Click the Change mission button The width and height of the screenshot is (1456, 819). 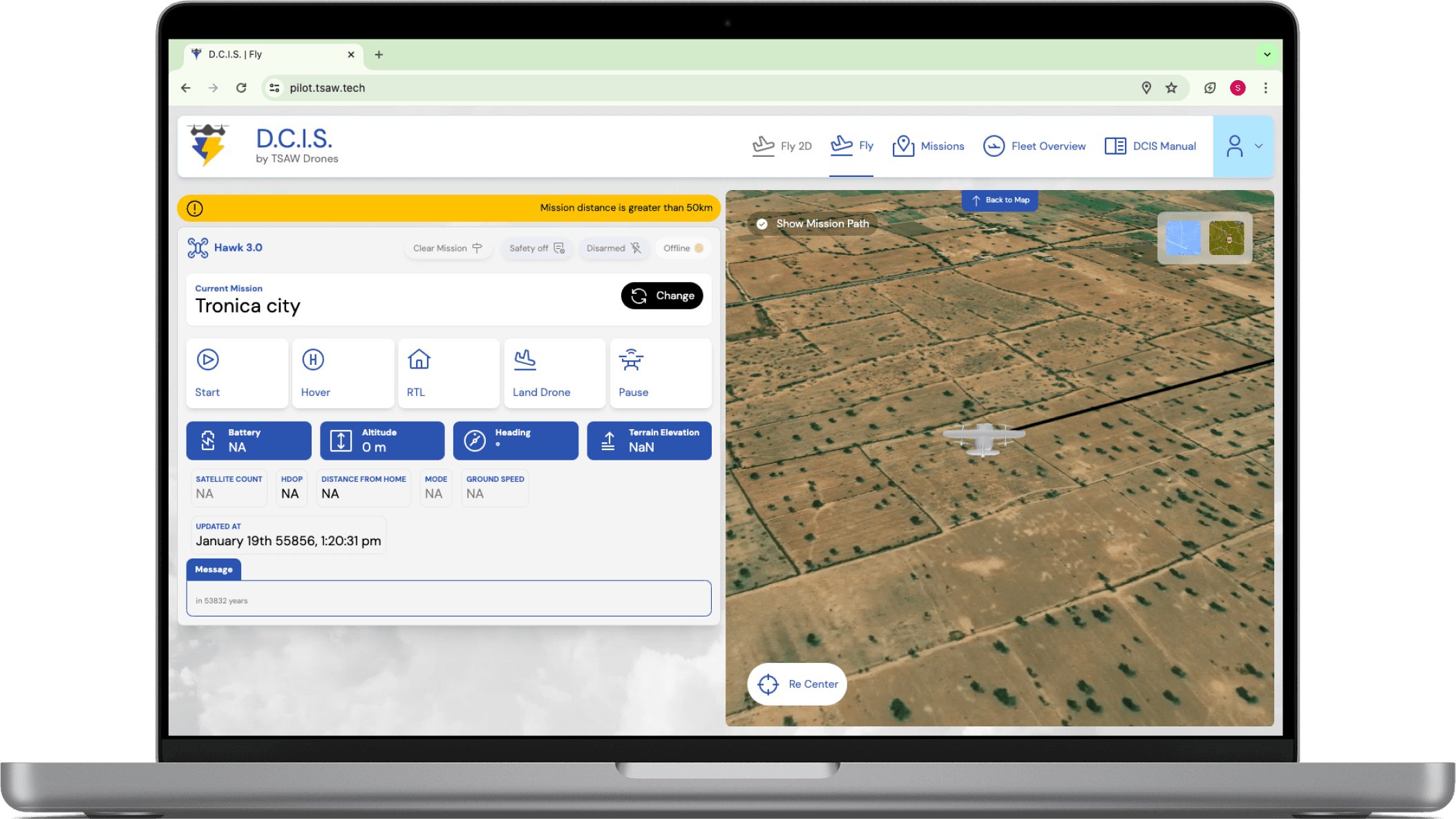tap(661, 296)
